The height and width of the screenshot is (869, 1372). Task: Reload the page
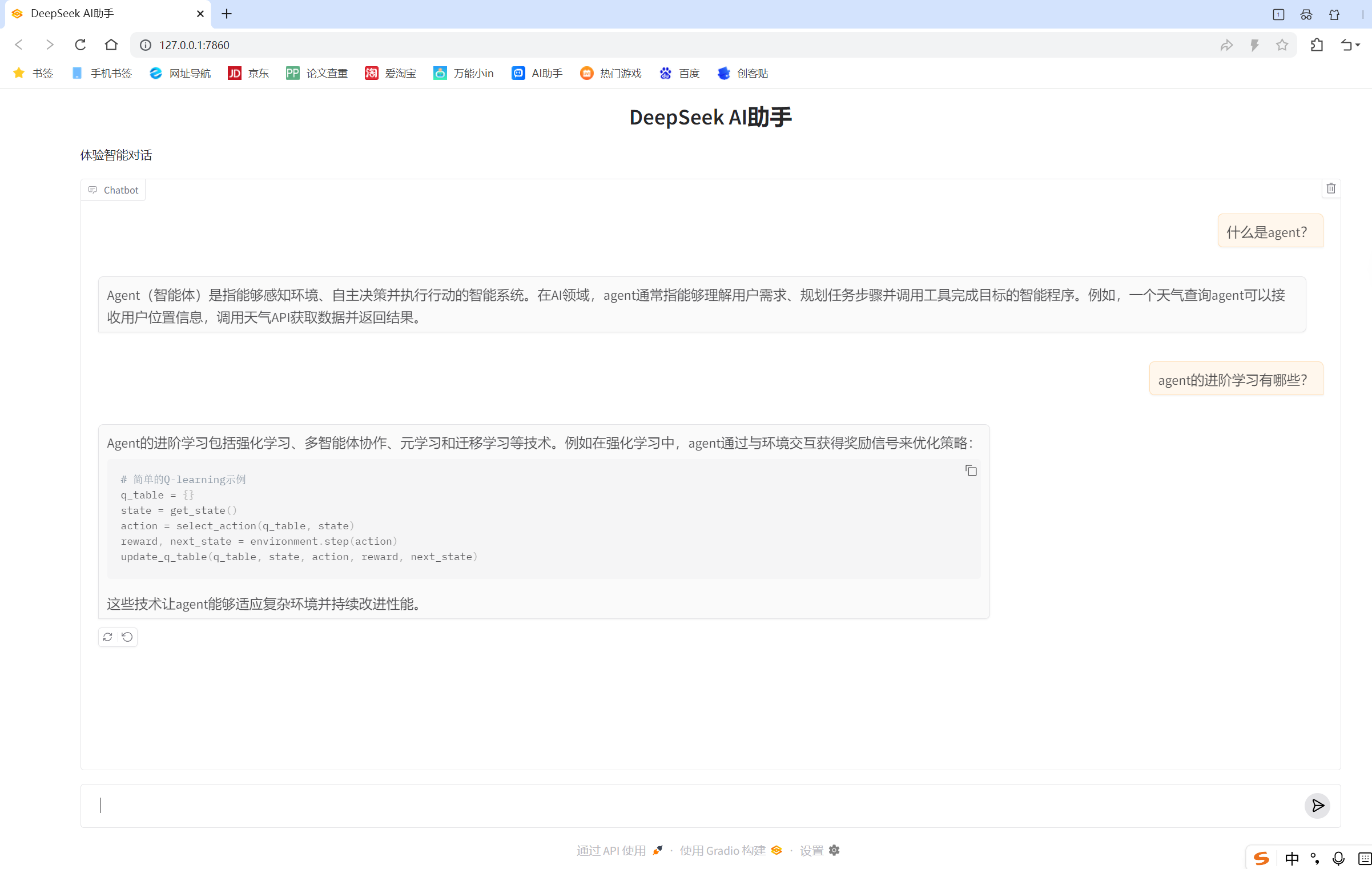tap(81, 45)
